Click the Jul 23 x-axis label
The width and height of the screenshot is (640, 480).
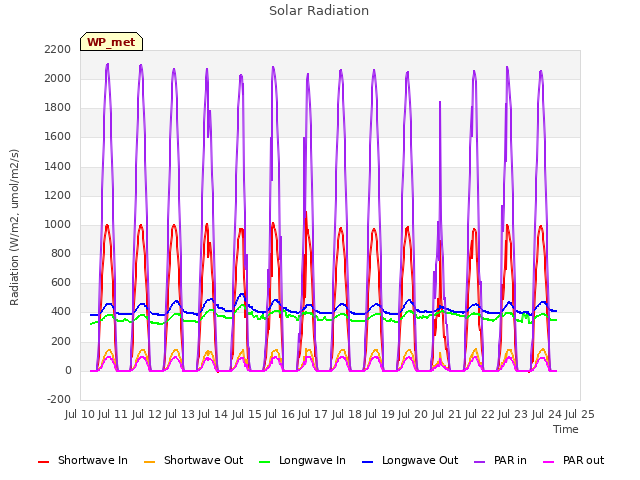[x=513, y=414]
